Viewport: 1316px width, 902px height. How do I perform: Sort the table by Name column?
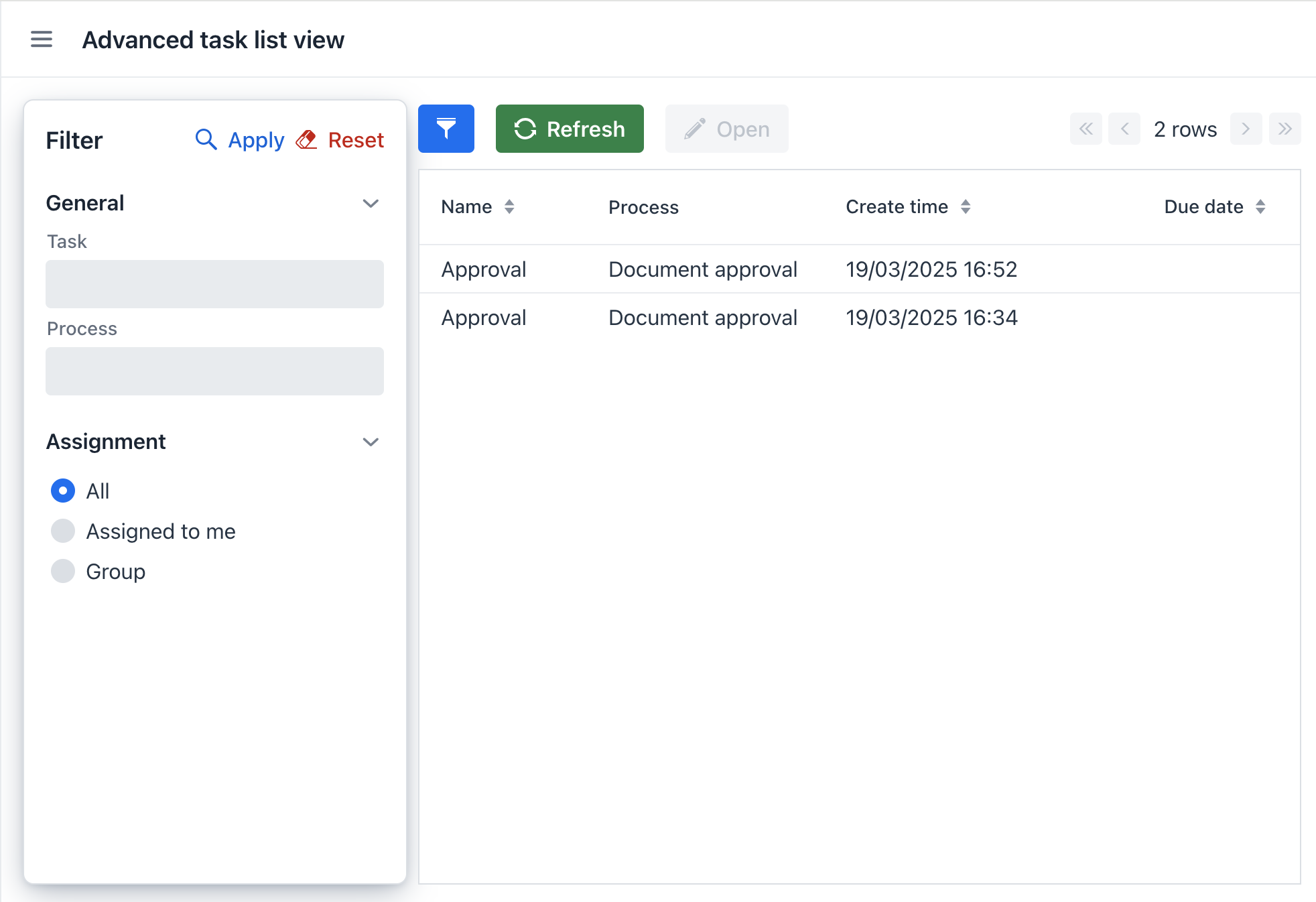click(510, 207)
